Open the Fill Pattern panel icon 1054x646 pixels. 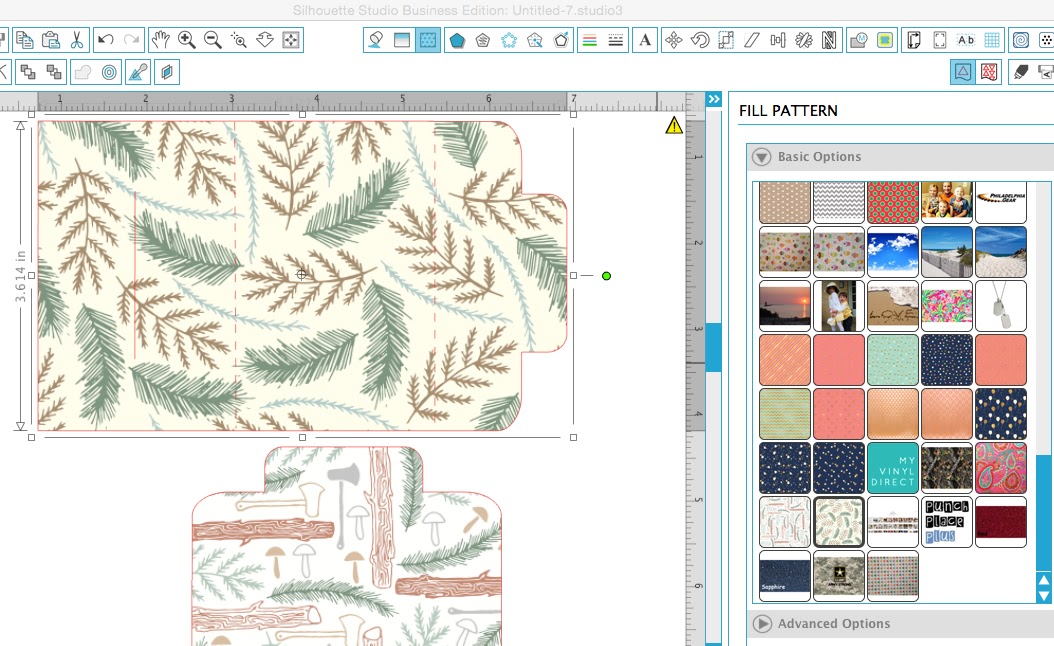tap(428, 40)
